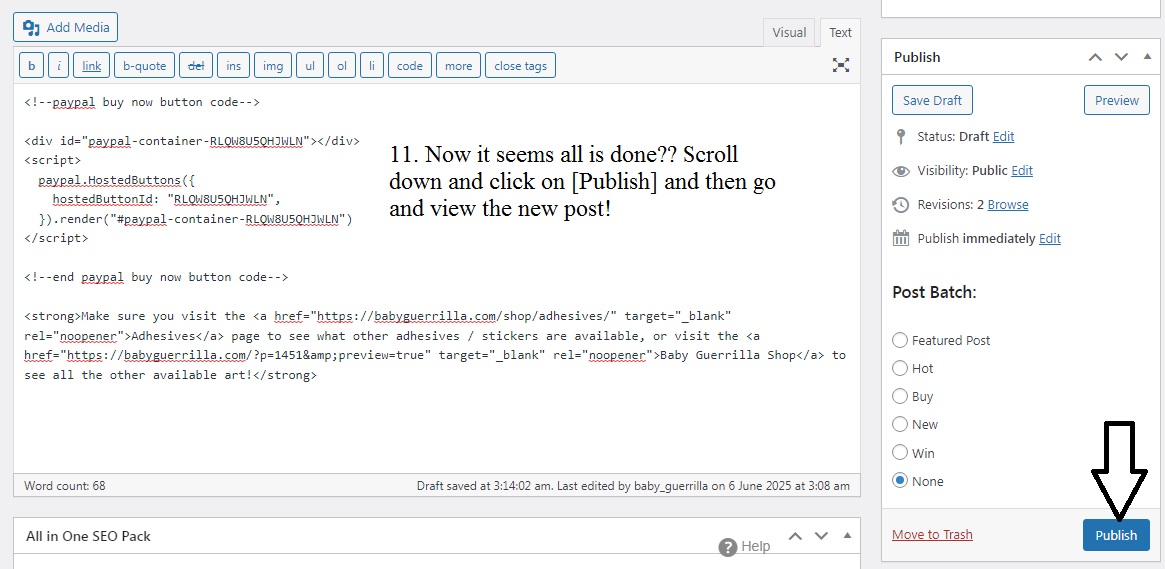
Task: Click inside the post HTML text area
Action: pos(436,279)
